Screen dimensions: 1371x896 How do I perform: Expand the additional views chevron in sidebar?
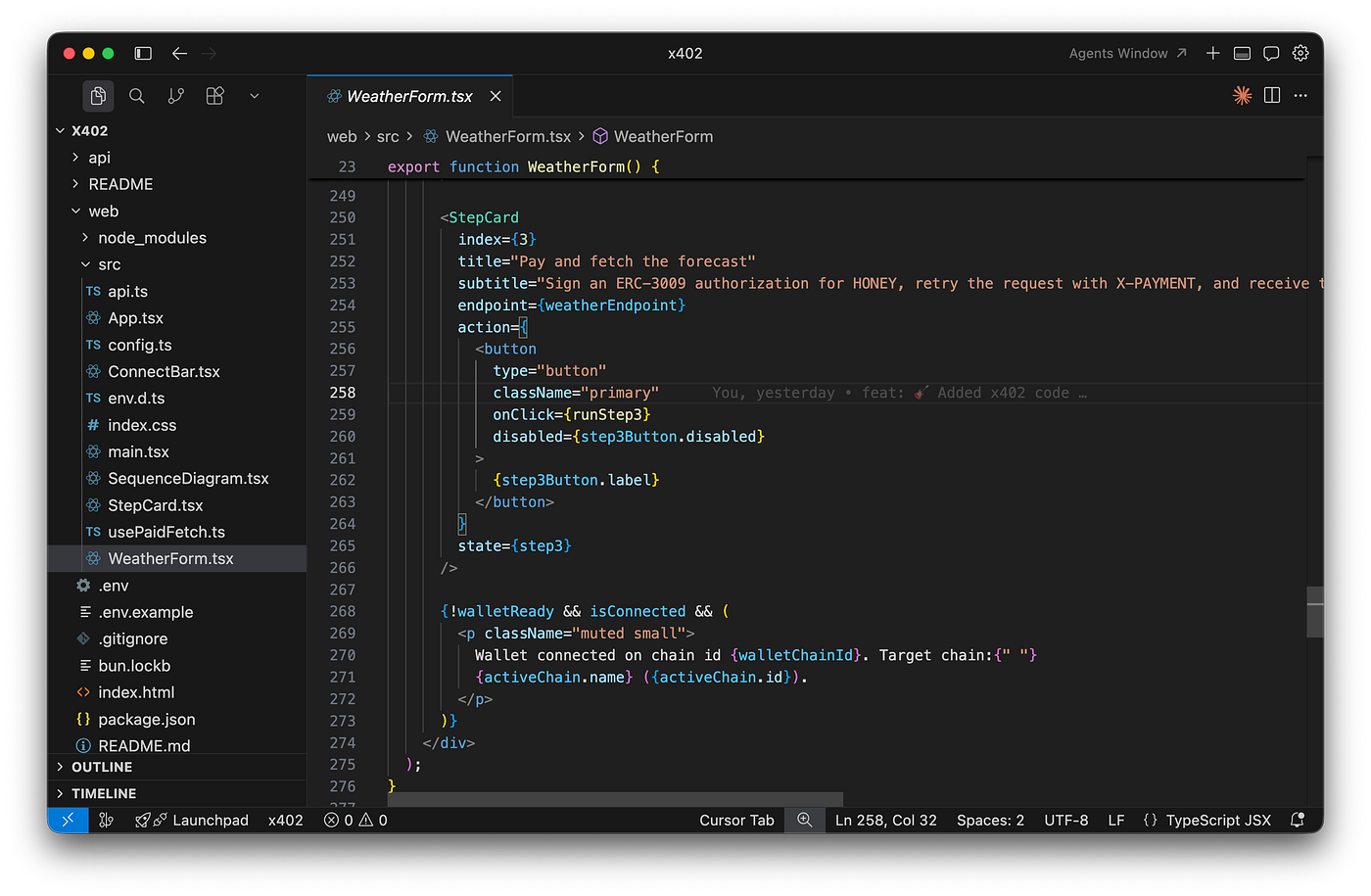tap(255, 96)
